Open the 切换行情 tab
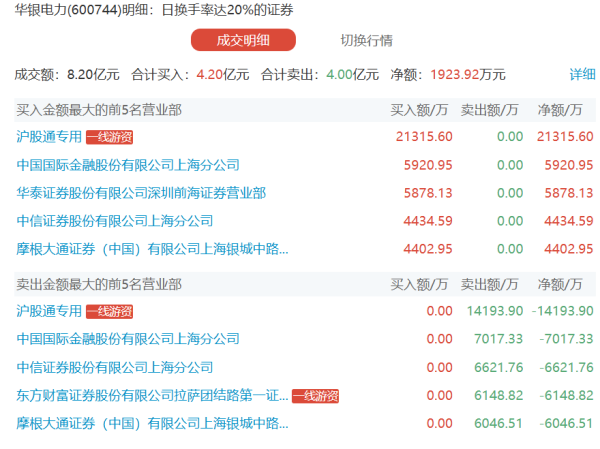 tap(366, 40)
